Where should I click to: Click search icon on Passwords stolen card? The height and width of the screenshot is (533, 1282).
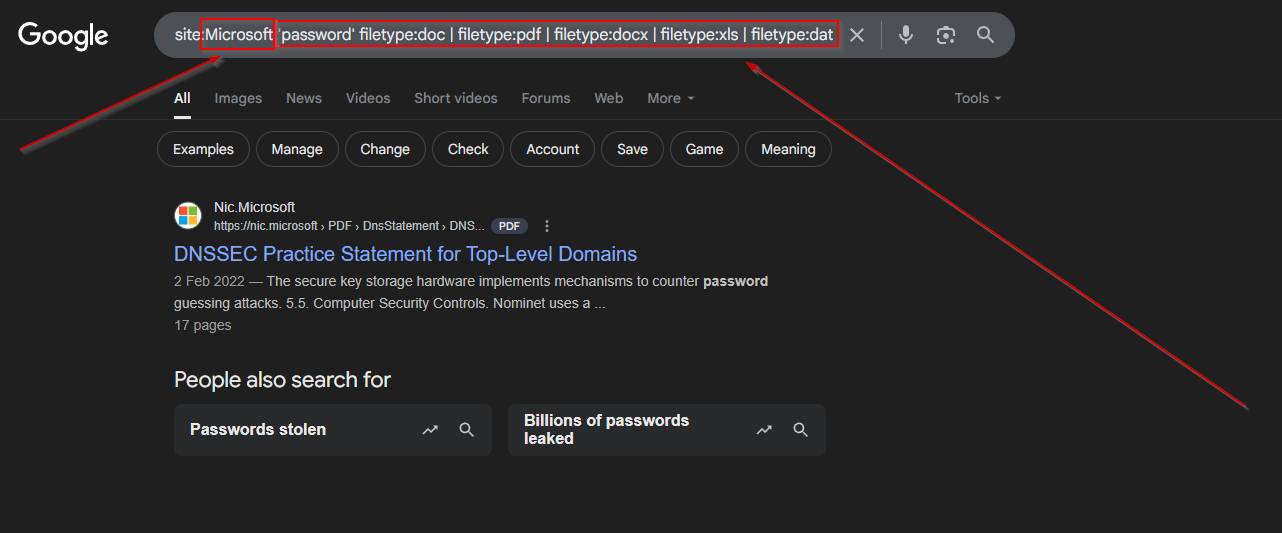point(467,430)
